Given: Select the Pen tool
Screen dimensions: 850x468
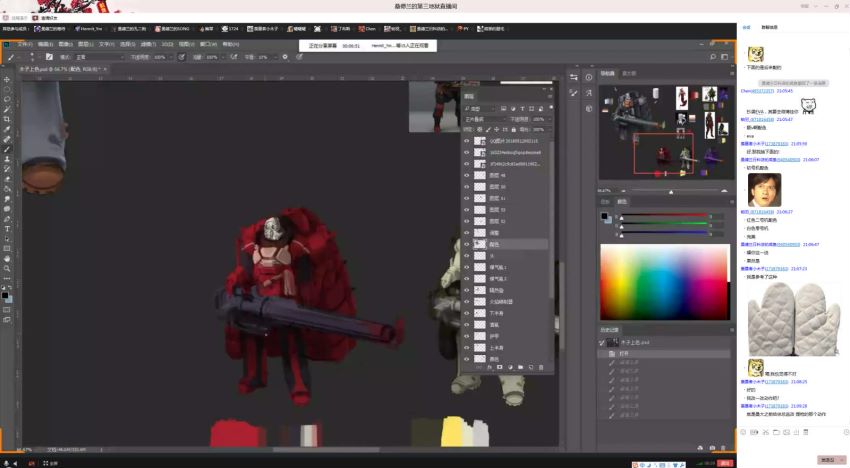Looking at the screenshot, I should (7, 219).
